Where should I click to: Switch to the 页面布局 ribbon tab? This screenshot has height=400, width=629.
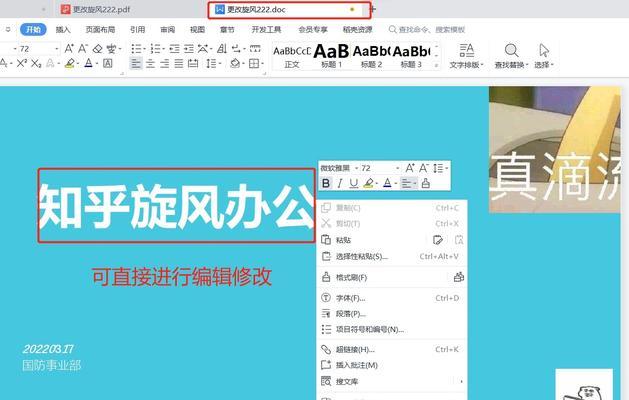[100, 29]
